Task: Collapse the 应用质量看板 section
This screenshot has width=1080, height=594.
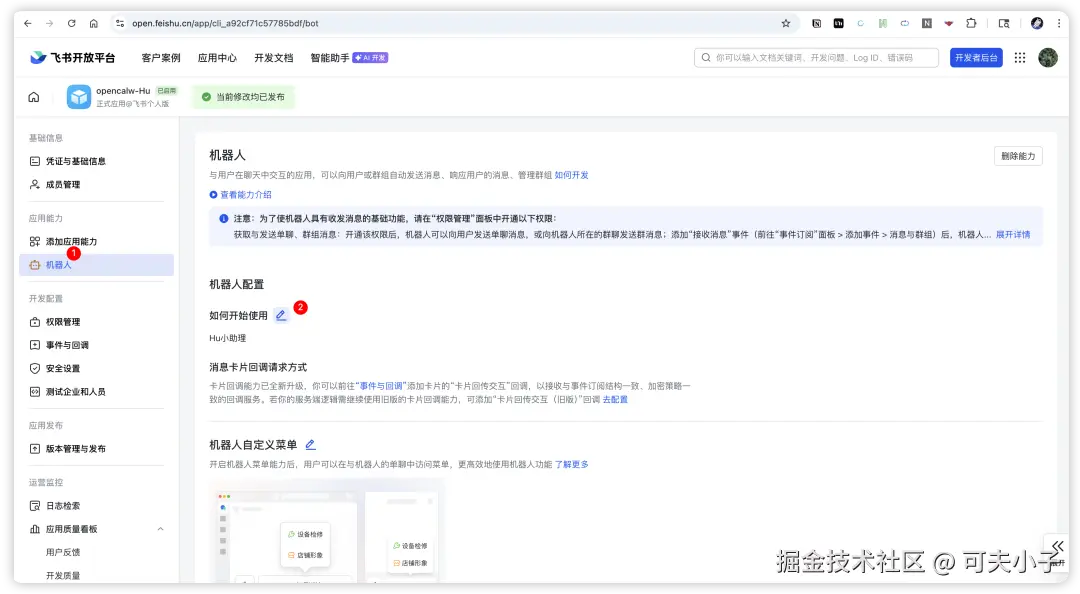Action: click(160, 529)
